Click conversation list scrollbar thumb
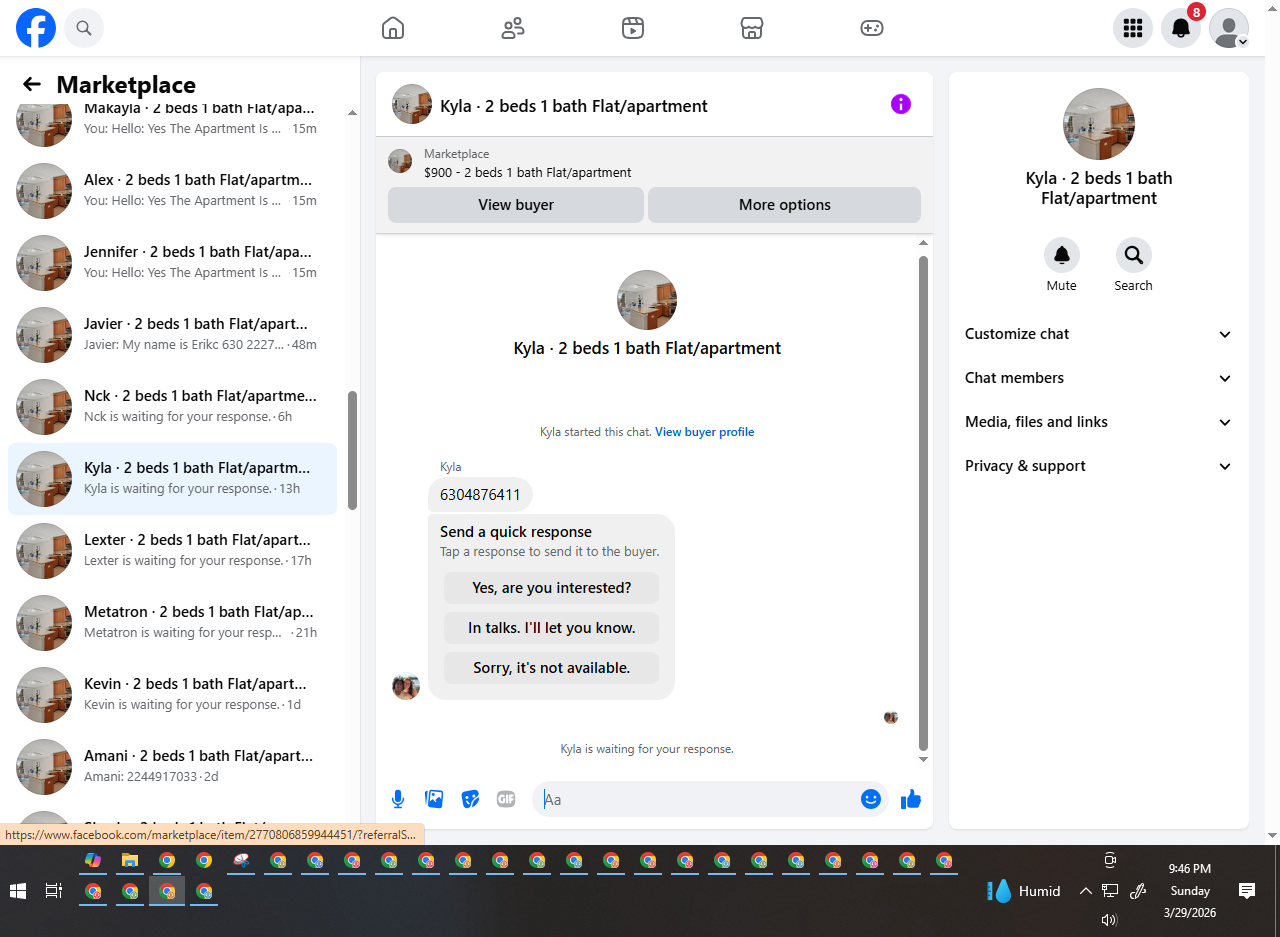 pos(352,450)
